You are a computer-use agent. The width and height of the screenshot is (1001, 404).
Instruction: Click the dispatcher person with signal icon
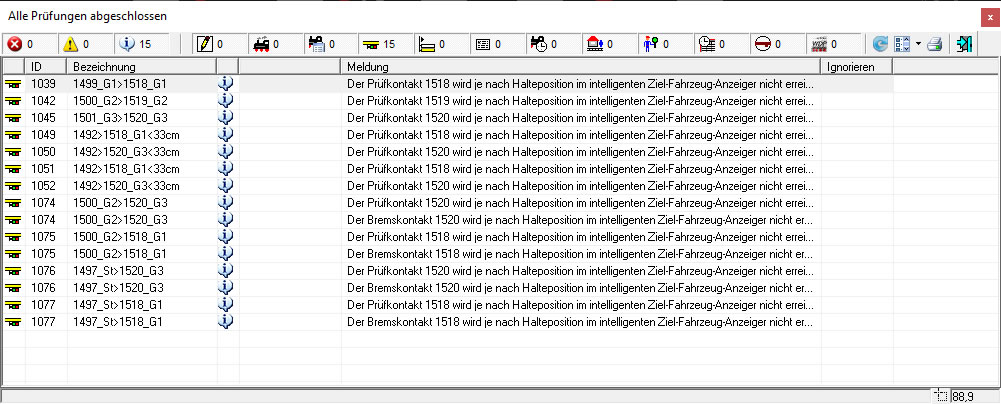pyautogui.click(x=651, y=44)
